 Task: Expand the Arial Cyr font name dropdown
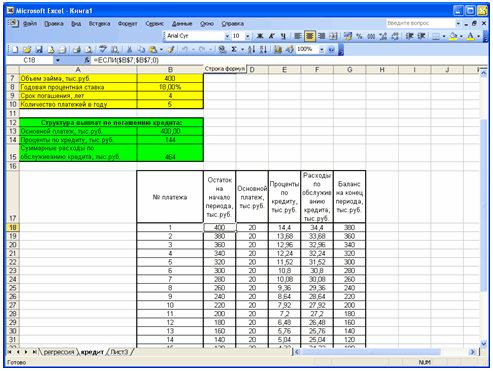(227, 36)
